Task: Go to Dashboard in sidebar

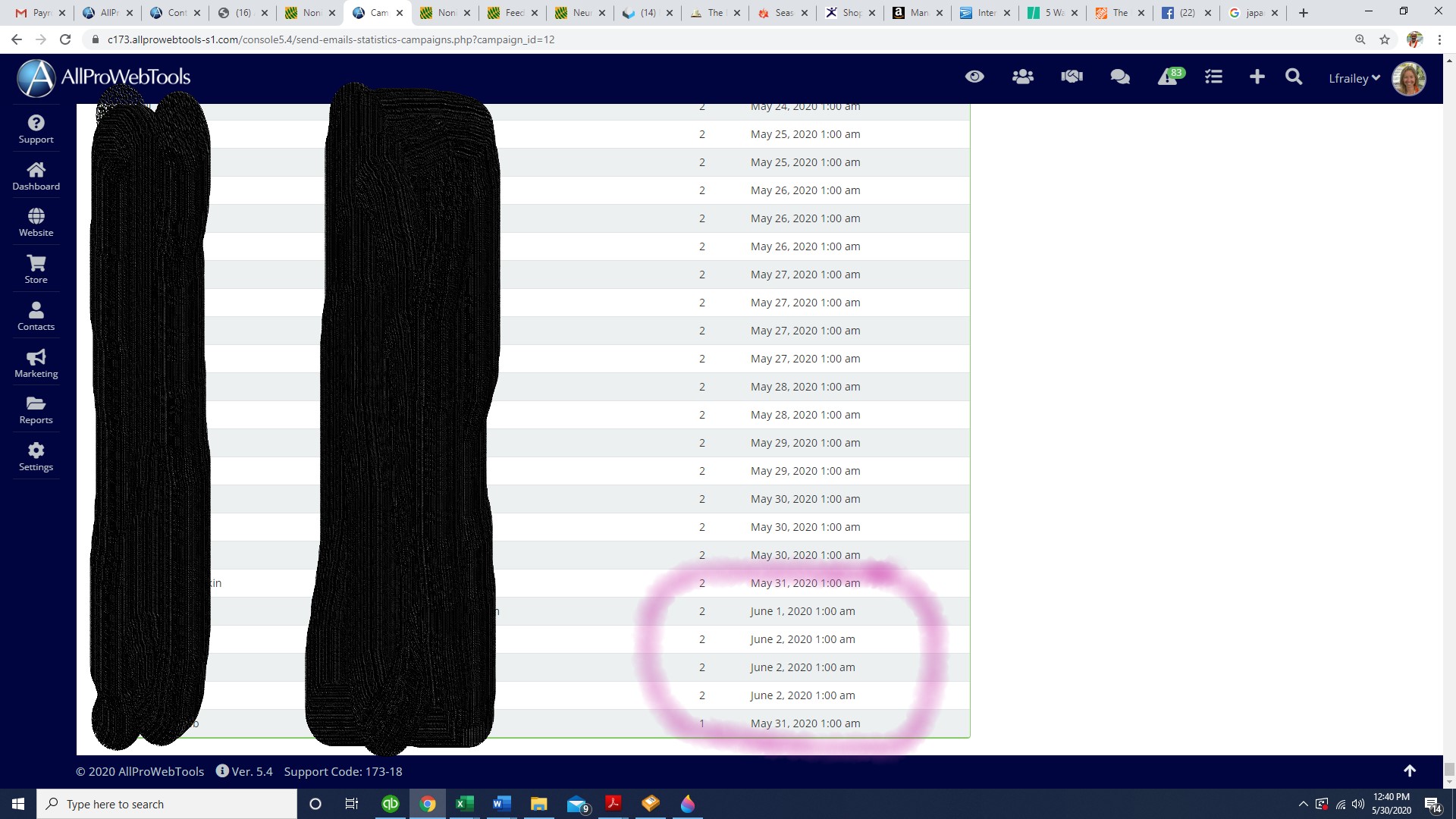Action: (x=36, y=176)
